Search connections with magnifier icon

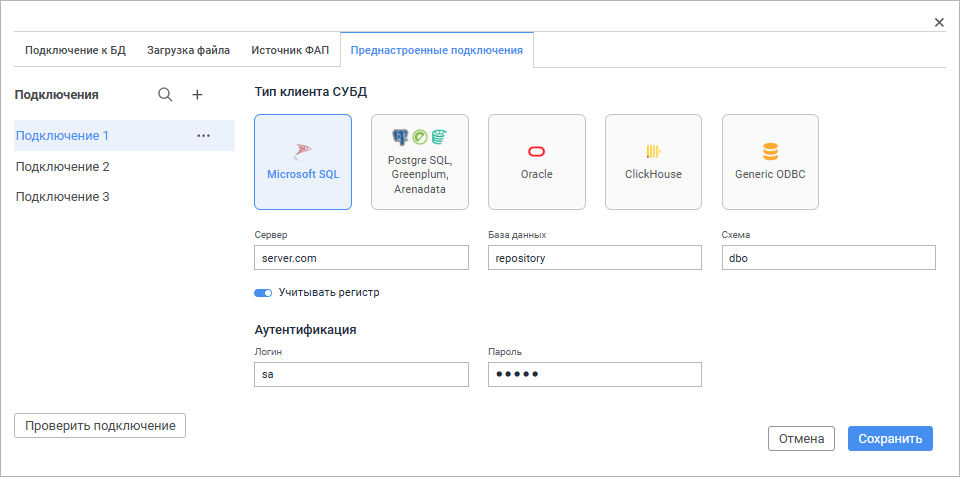(165, 95)
